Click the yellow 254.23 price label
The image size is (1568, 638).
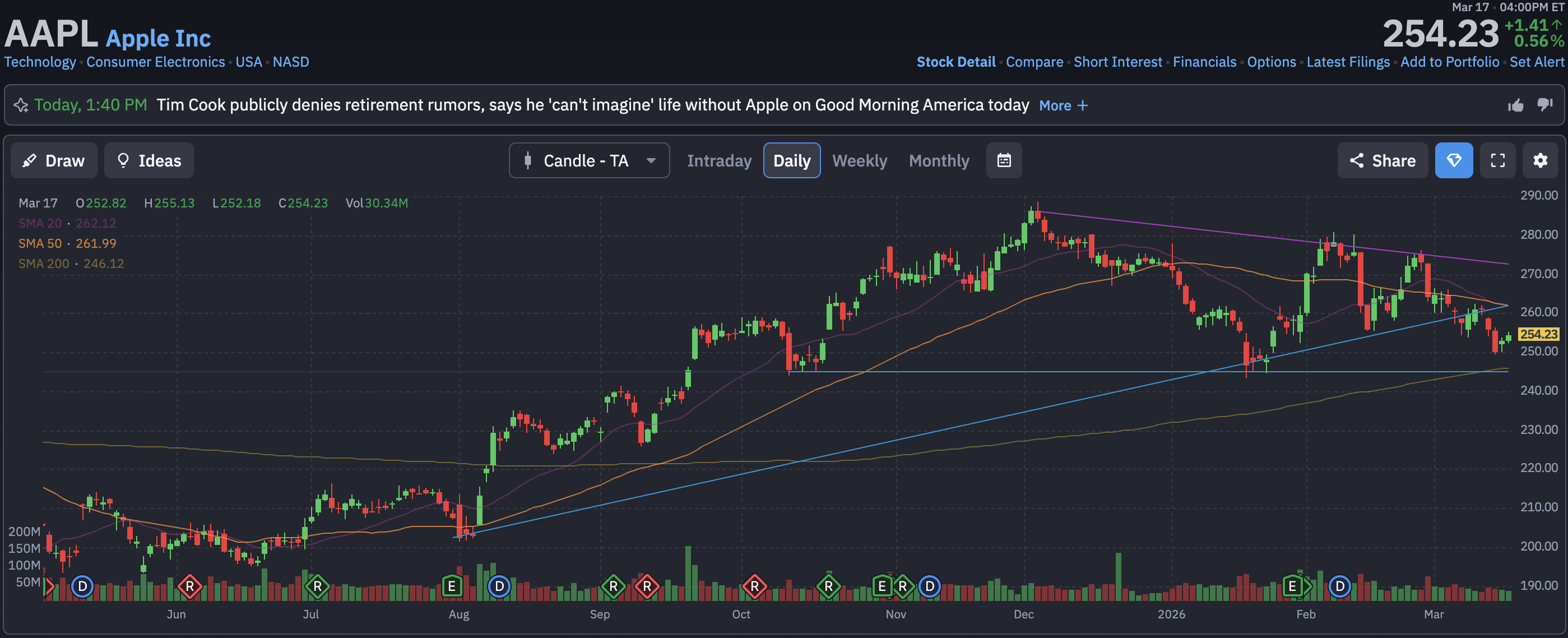tap(1538, 334)
